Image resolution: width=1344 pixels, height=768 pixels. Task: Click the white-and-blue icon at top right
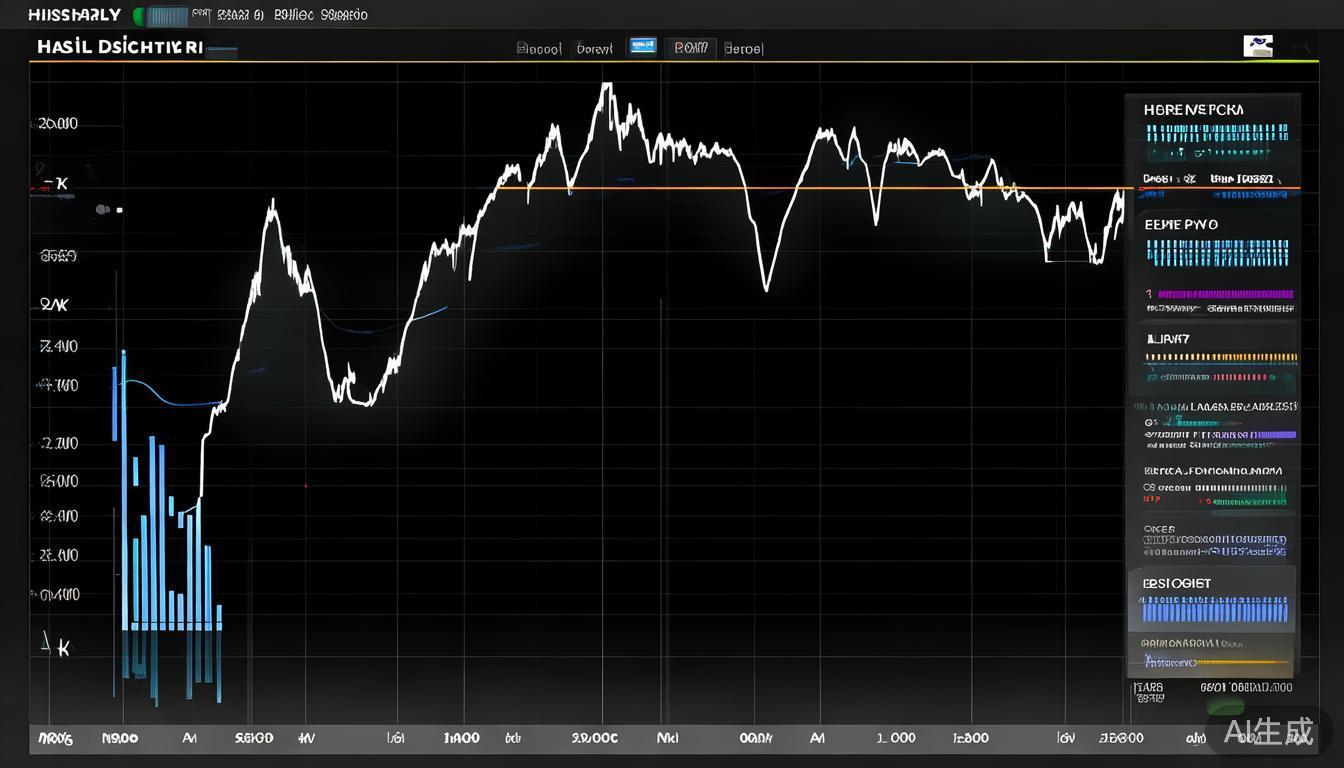click(1258, 45)
